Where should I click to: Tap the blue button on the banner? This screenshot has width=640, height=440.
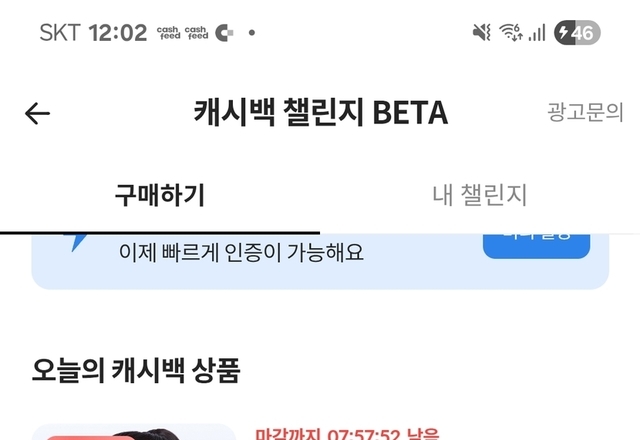coord(536,246)
